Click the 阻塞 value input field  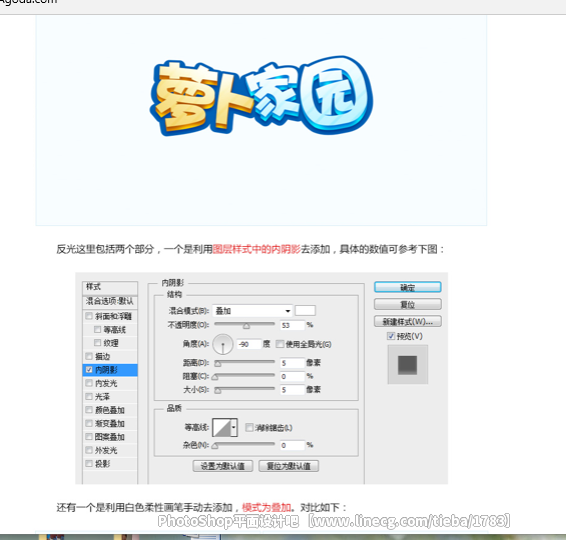coord(292,376)
